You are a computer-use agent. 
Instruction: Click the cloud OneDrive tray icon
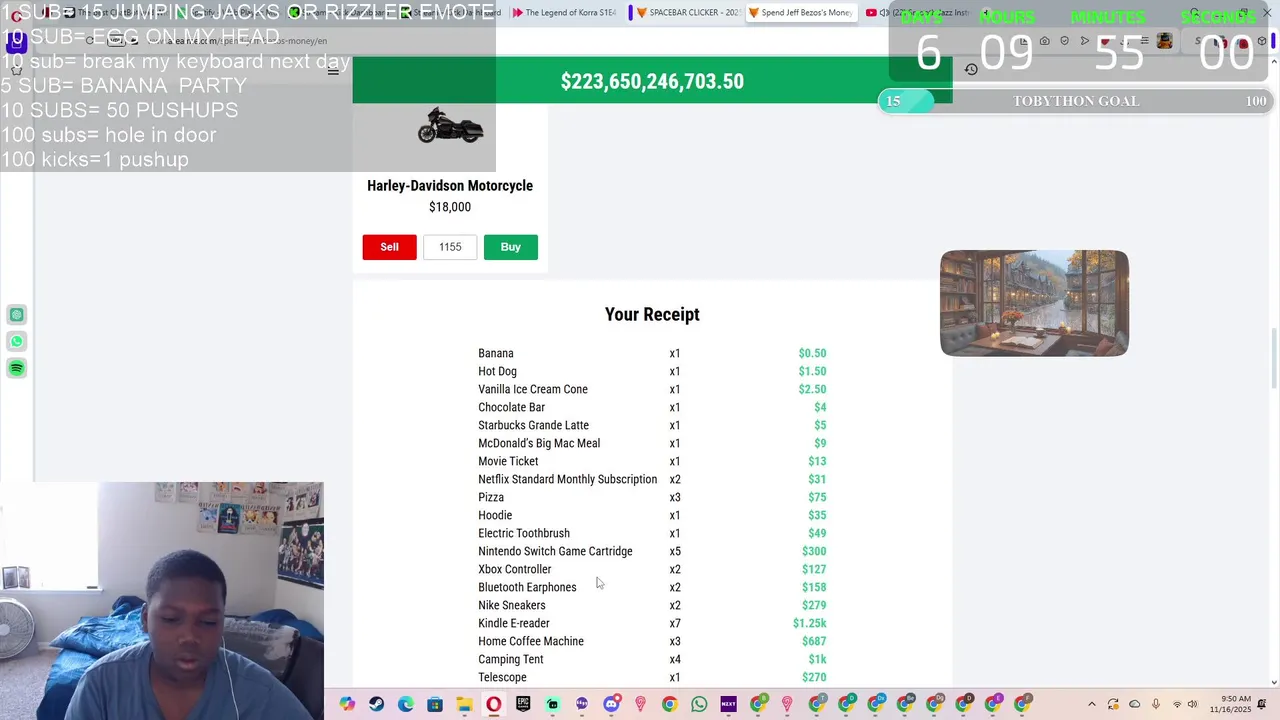point(1135,704)
